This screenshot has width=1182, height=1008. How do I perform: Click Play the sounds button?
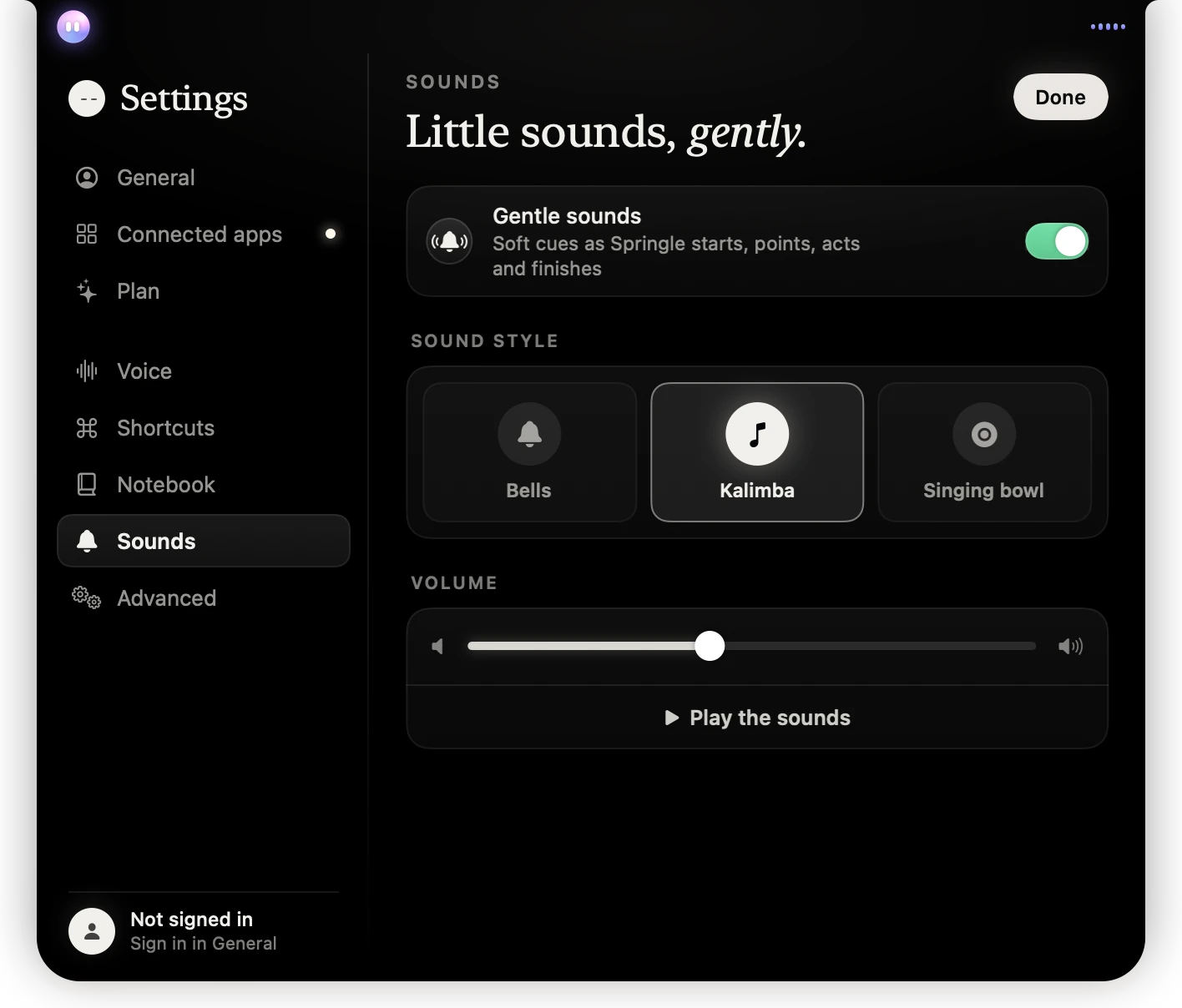coord(757,718)
